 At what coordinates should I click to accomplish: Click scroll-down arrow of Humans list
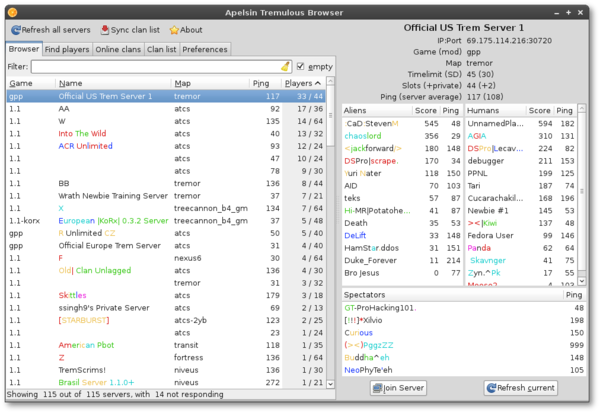pos(582,281)
